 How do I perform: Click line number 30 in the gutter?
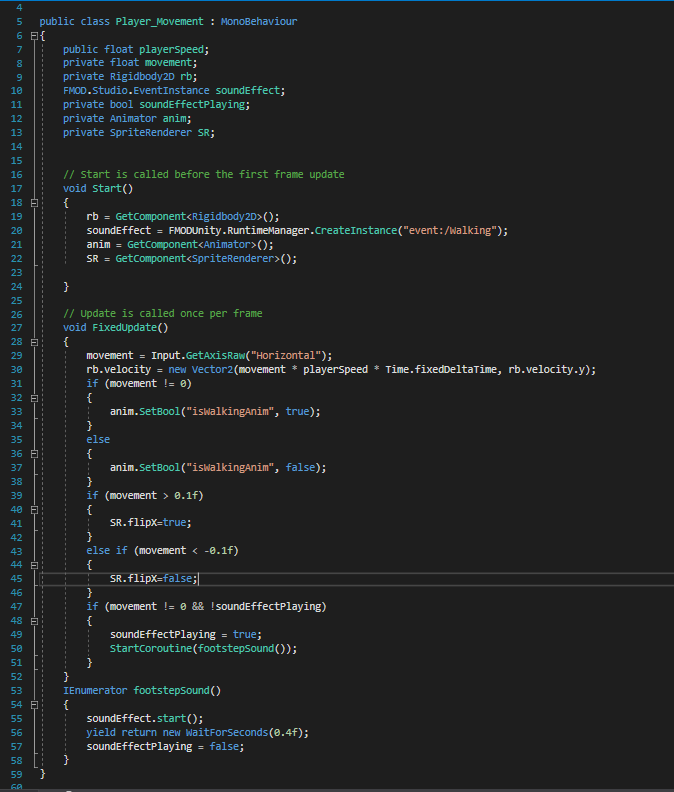[15, 369]
